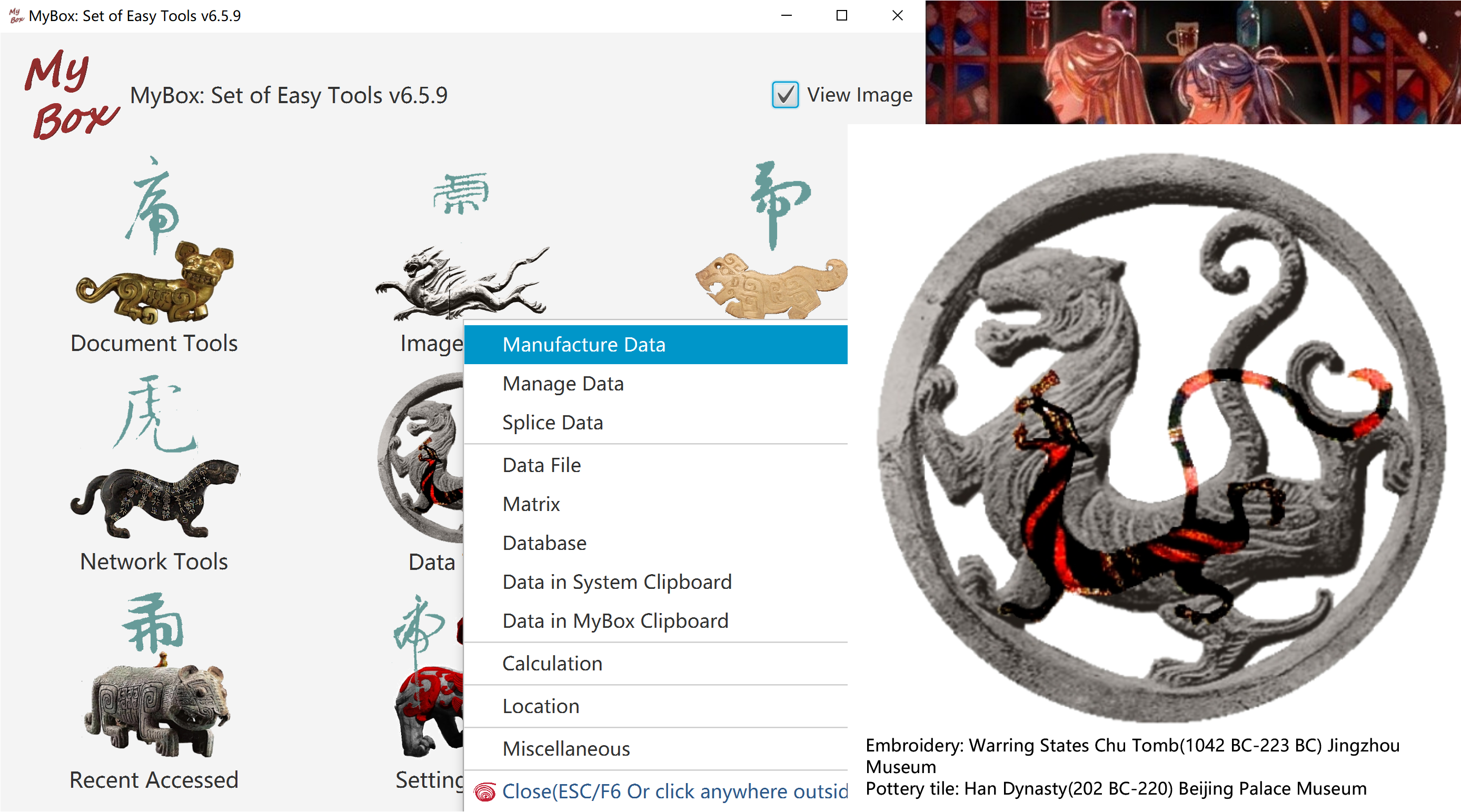This screenshot has width=1461, height=812.
Task: Select Manufacture Data from the menu
Action: (655, 345)
